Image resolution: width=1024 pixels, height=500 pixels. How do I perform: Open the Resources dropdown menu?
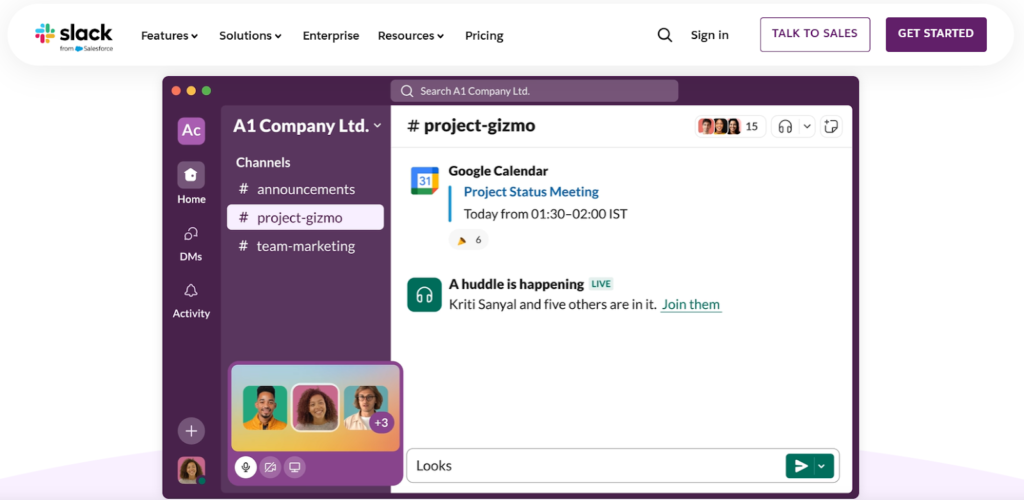pyautogui.click(x=411, y=36)
